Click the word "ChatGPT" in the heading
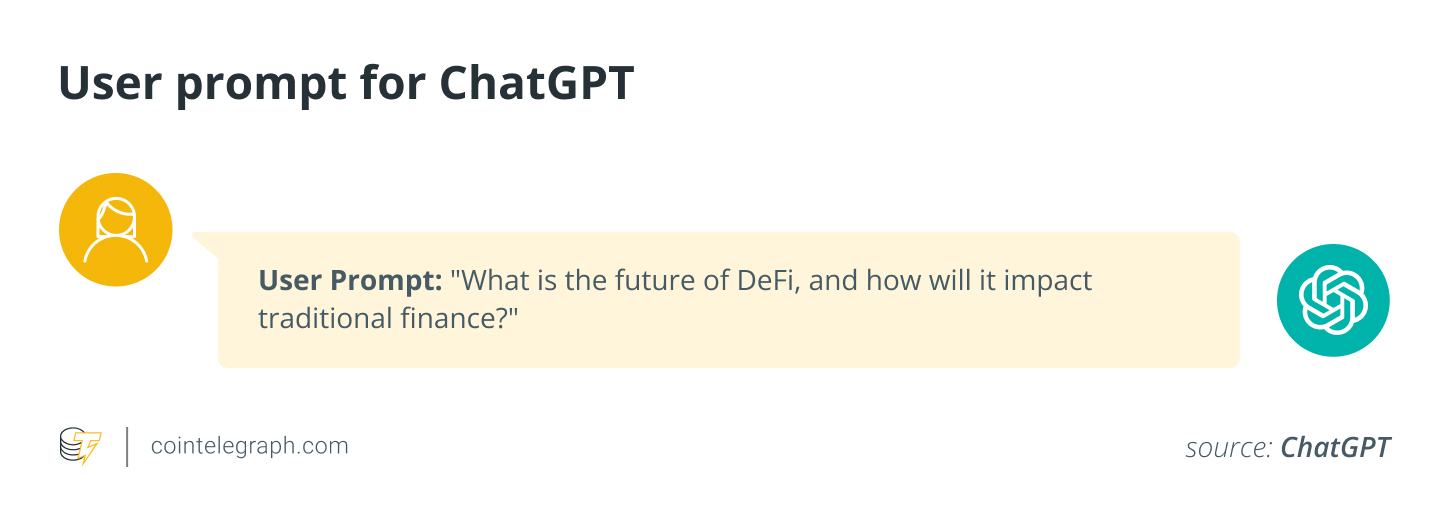This screenshot has width=1450, height=527. point(537,84)
